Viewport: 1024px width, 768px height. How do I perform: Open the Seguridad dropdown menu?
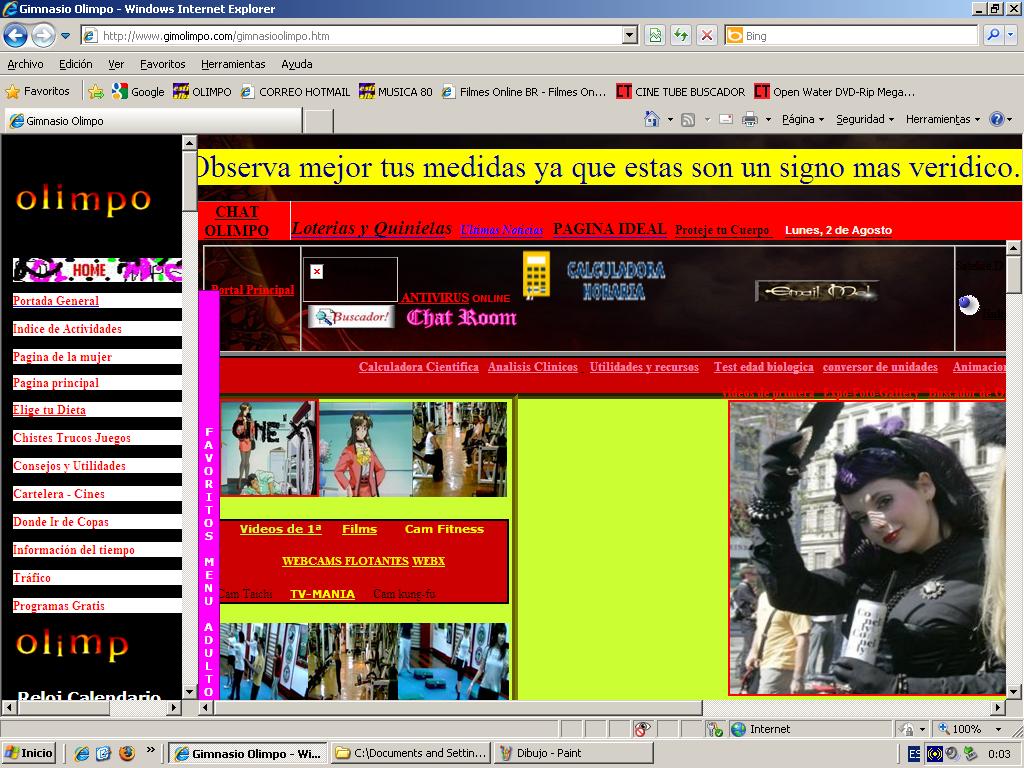865,119
